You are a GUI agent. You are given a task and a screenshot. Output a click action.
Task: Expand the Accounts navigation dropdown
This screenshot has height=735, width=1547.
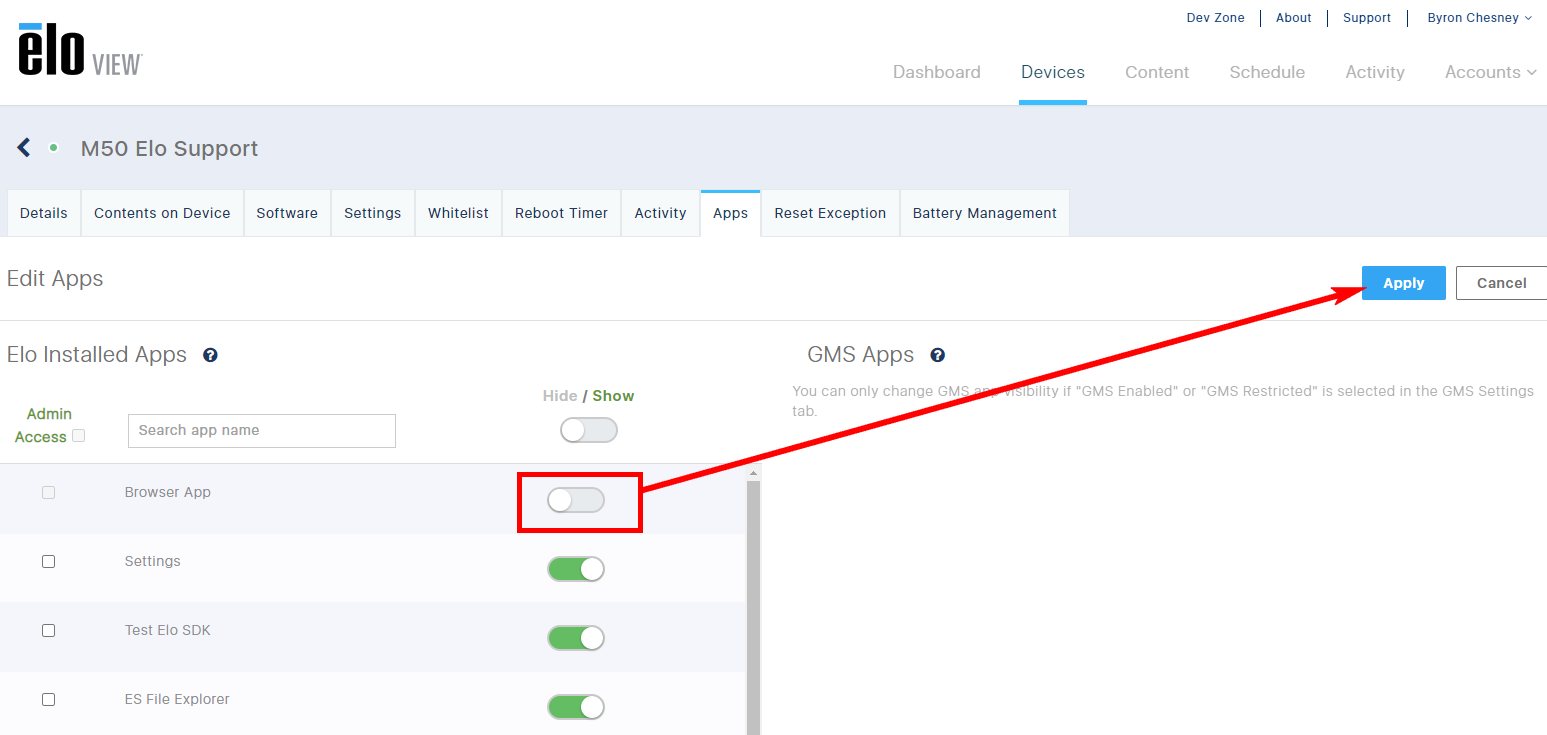point(1490,72)
